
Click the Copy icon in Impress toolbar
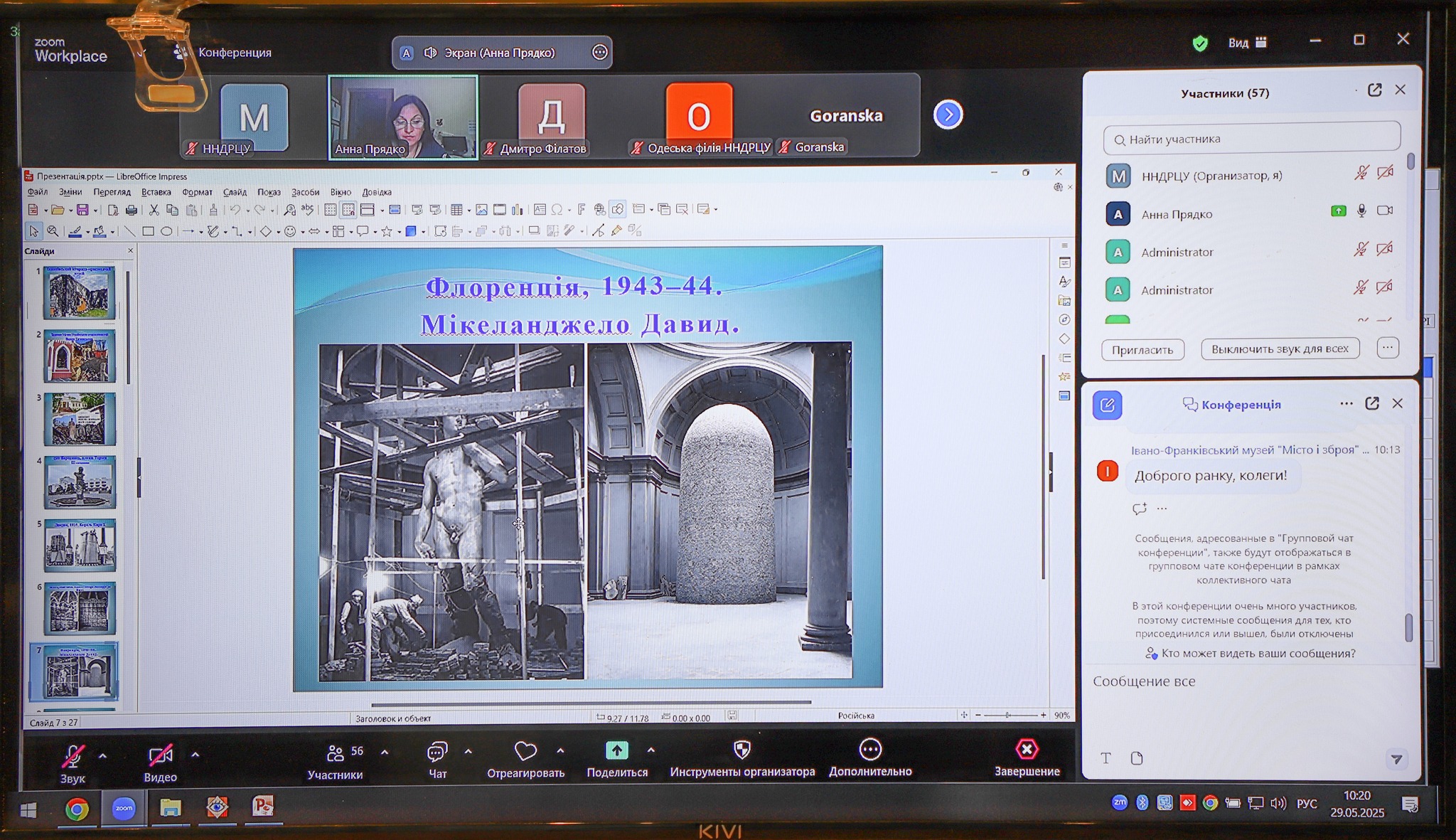coord(171,209)
